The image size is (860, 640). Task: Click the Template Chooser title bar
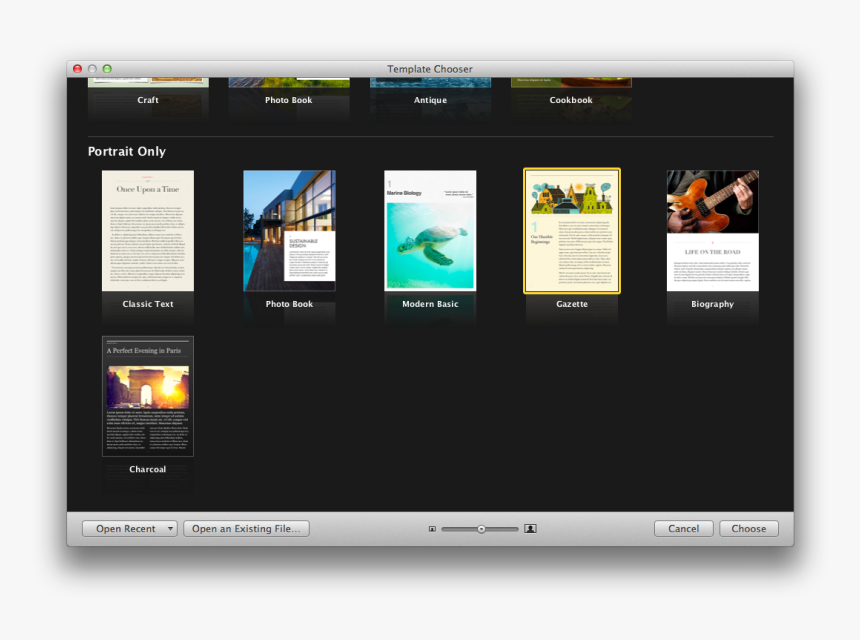pyautogui.click(x=430, y=68)
